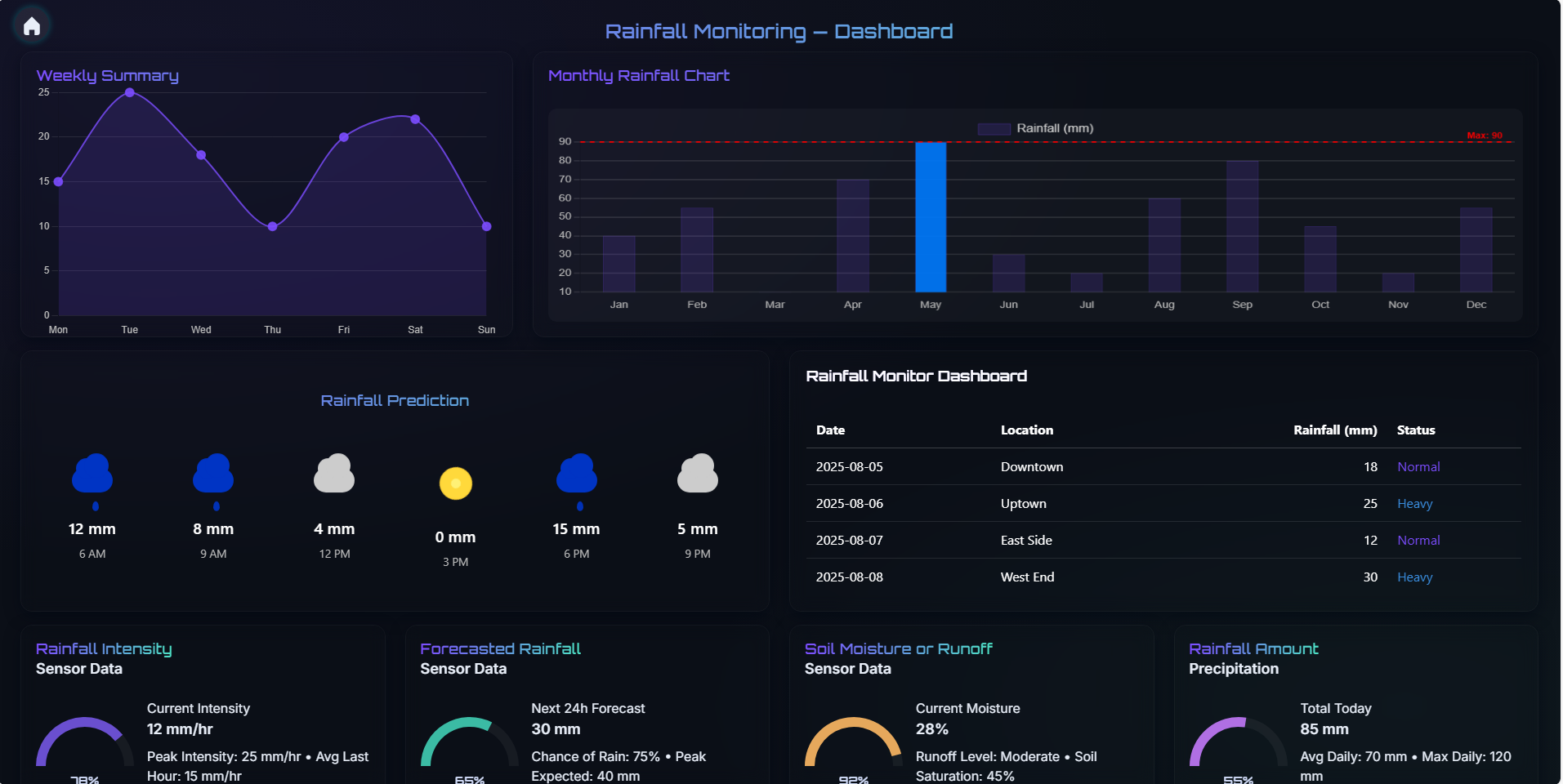Click Tuesday's peak point on weekly chart

130,92
